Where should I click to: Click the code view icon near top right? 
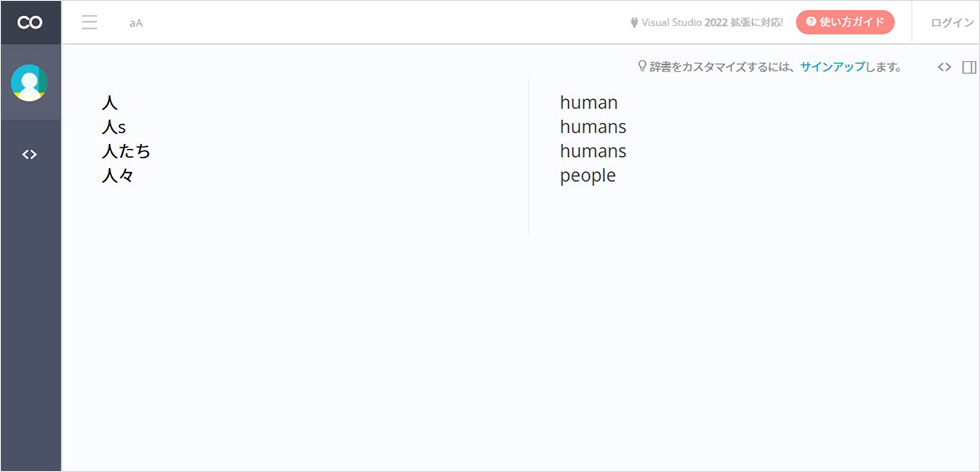(x=944, y=67)
